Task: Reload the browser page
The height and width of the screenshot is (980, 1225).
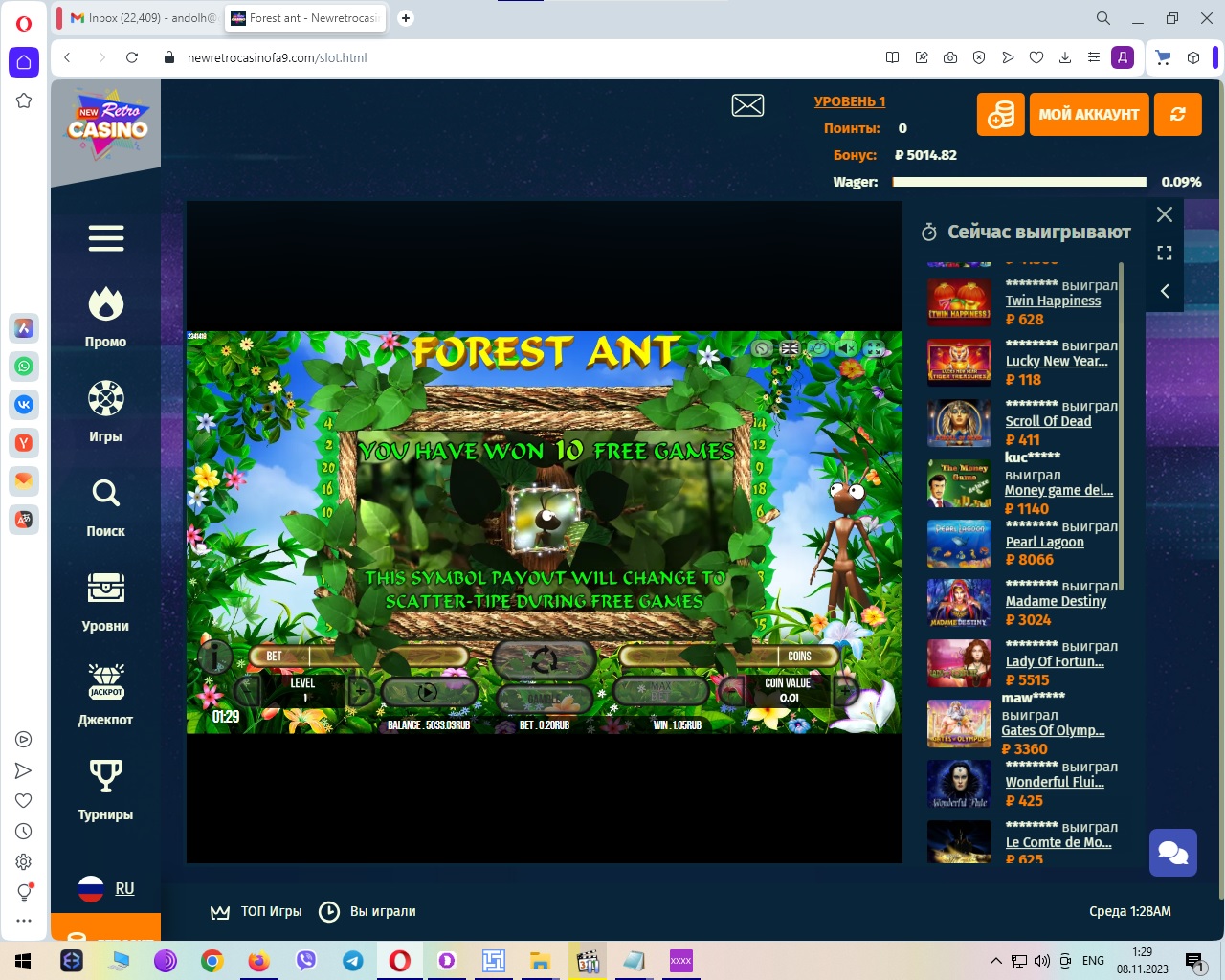Action: click(132, 57)
